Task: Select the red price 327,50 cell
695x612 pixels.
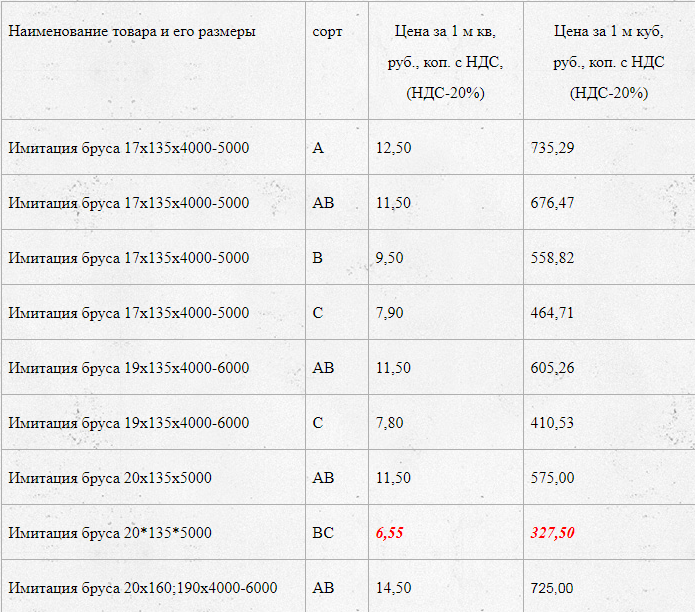Action: point(552,532)
